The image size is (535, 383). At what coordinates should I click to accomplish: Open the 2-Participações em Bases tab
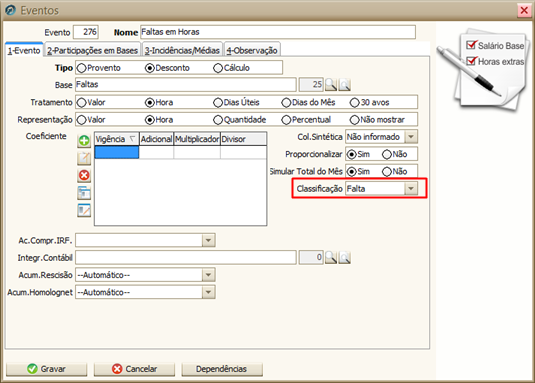(92, 50)
